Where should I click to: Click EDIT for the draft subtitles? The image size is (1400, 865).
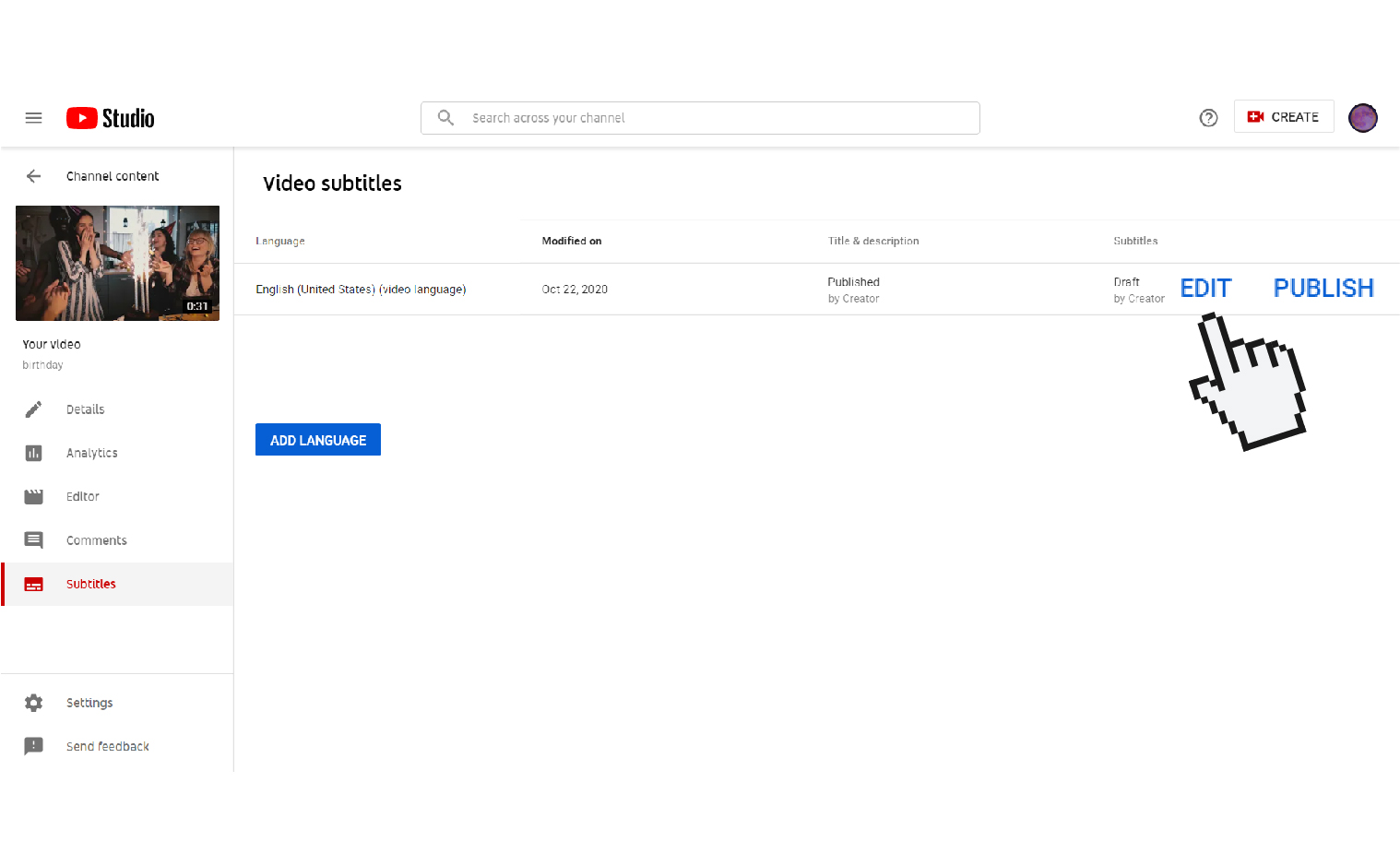click(x=1205, y=289)
